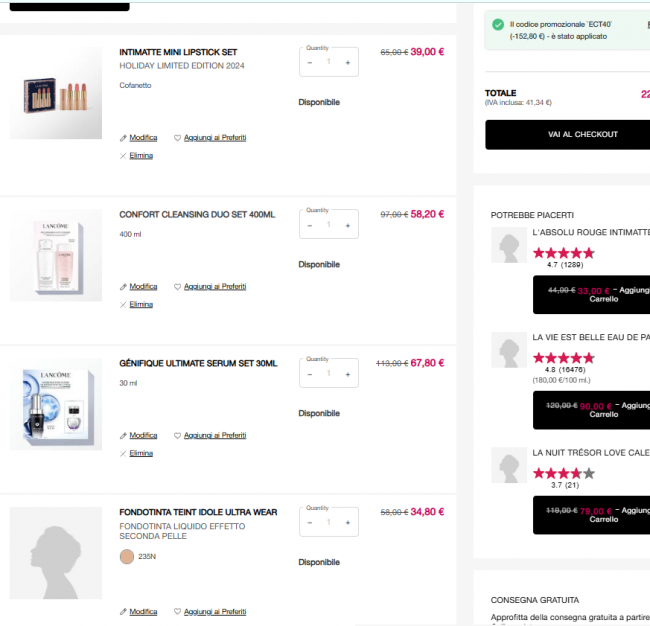The height and width of the screenshot is (626, 650).
Task: Add L'Absolu Rouge Intimatte to cart
Action: coord(592,294)
